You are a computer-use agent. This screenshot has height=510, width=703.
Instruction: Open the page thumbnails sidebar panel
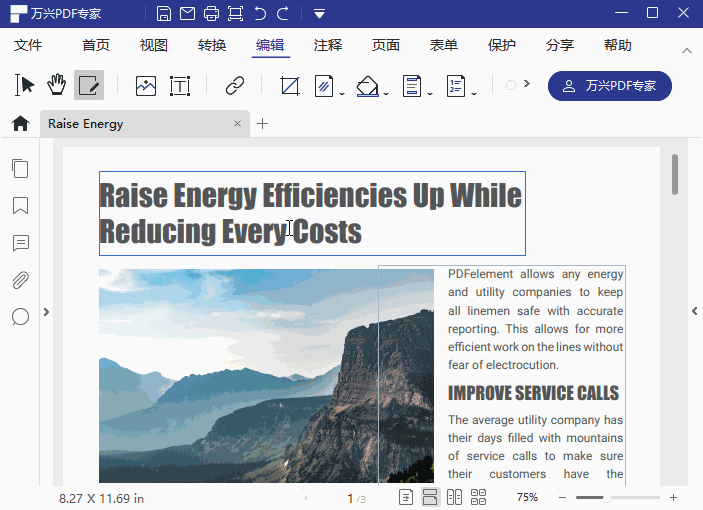20,169
